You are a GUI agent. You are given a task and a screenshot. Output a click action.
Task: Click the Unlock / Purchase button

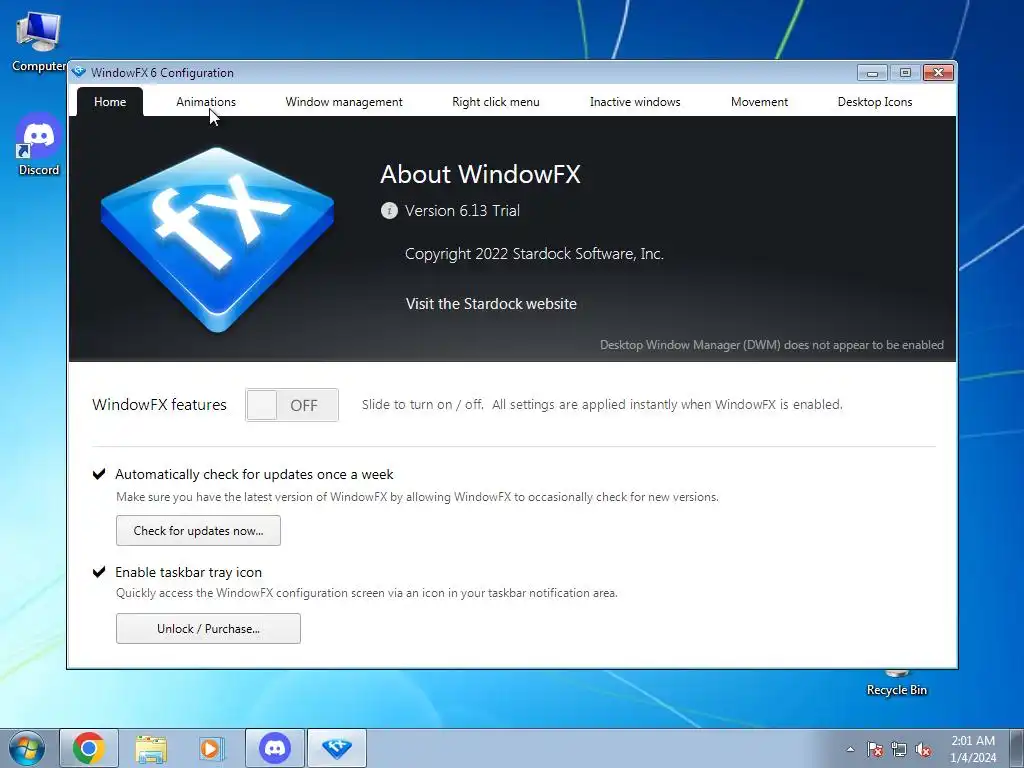(208, 628)
